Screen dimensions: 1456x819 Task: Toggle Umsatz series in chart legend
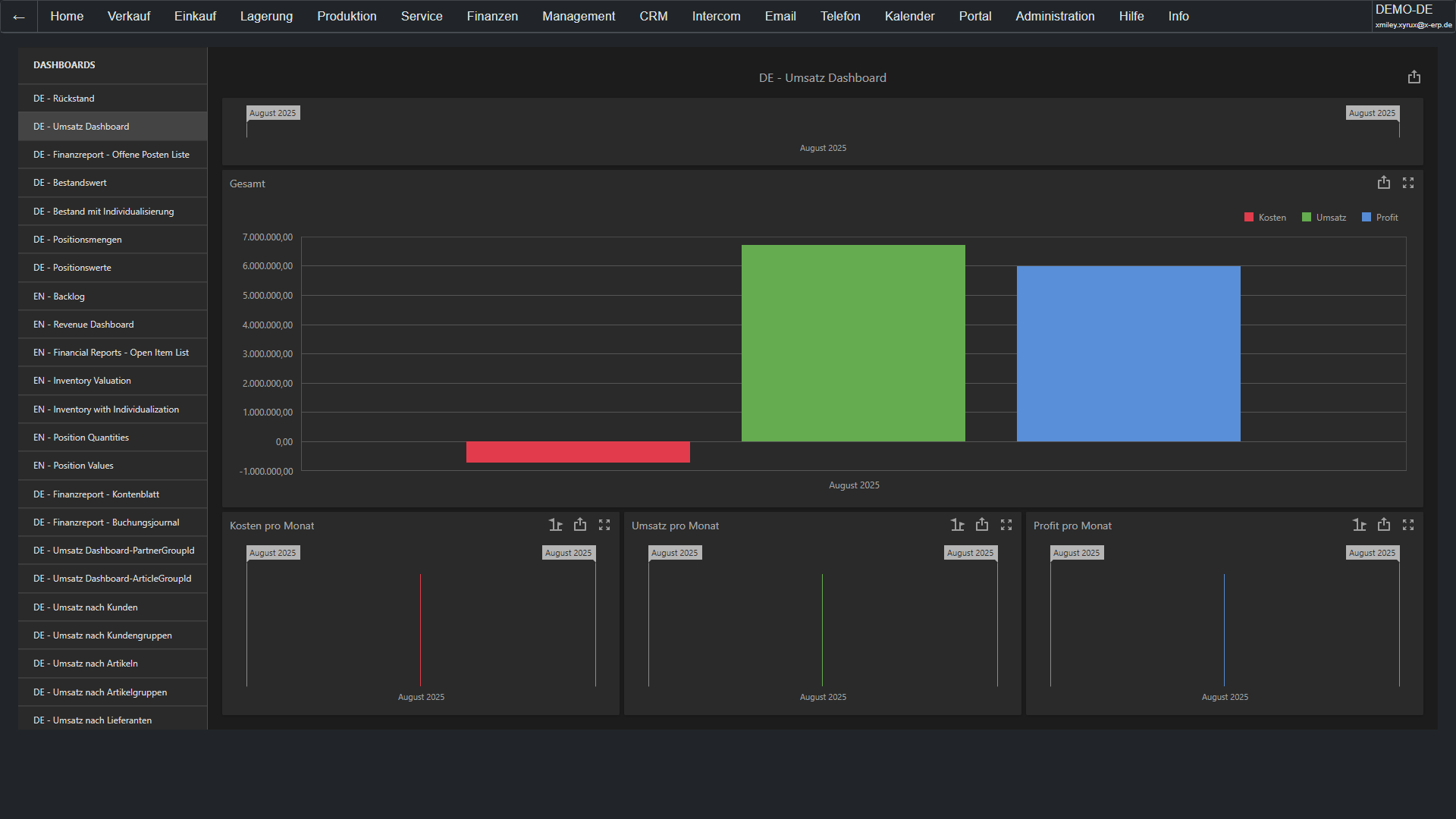[1324, 218]
